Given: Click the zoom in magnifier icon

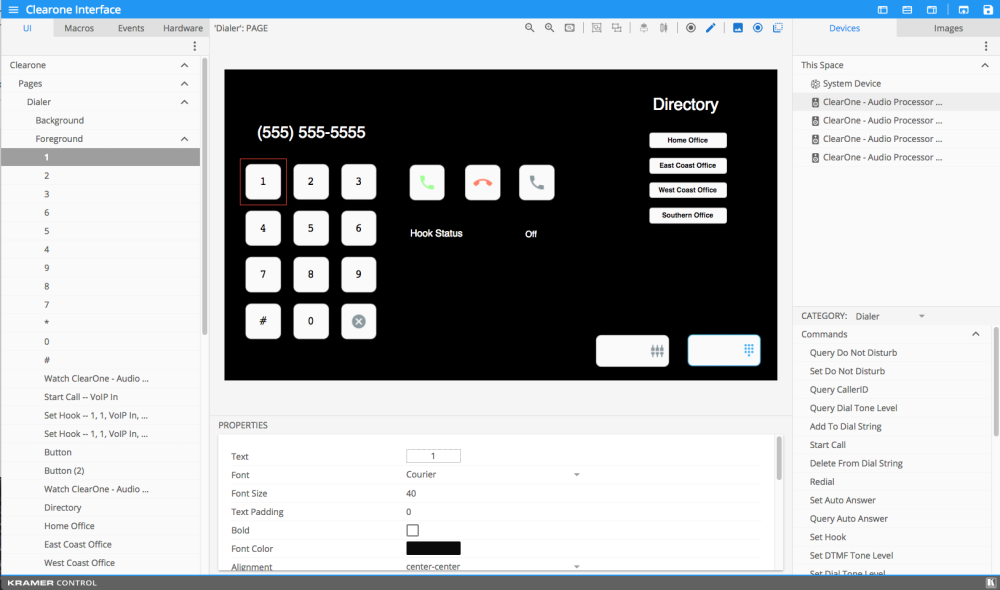Looking at the screenshot, I should [x=549, y=28].
